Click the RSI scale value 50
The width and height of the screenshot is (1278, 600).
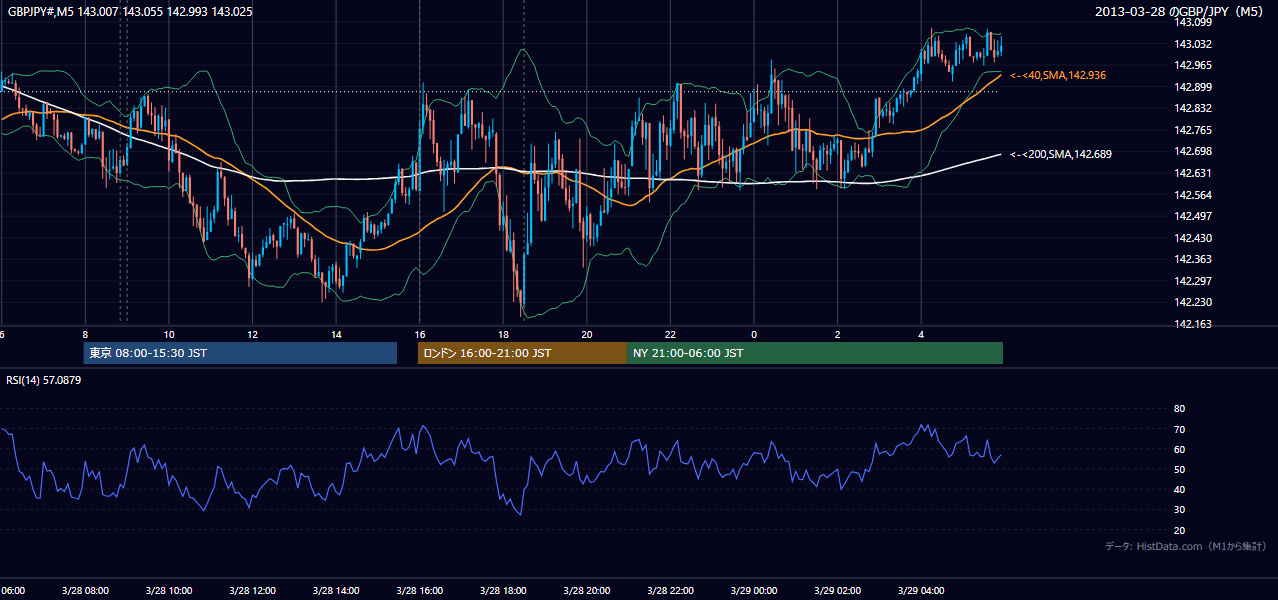coord(1179,469)
